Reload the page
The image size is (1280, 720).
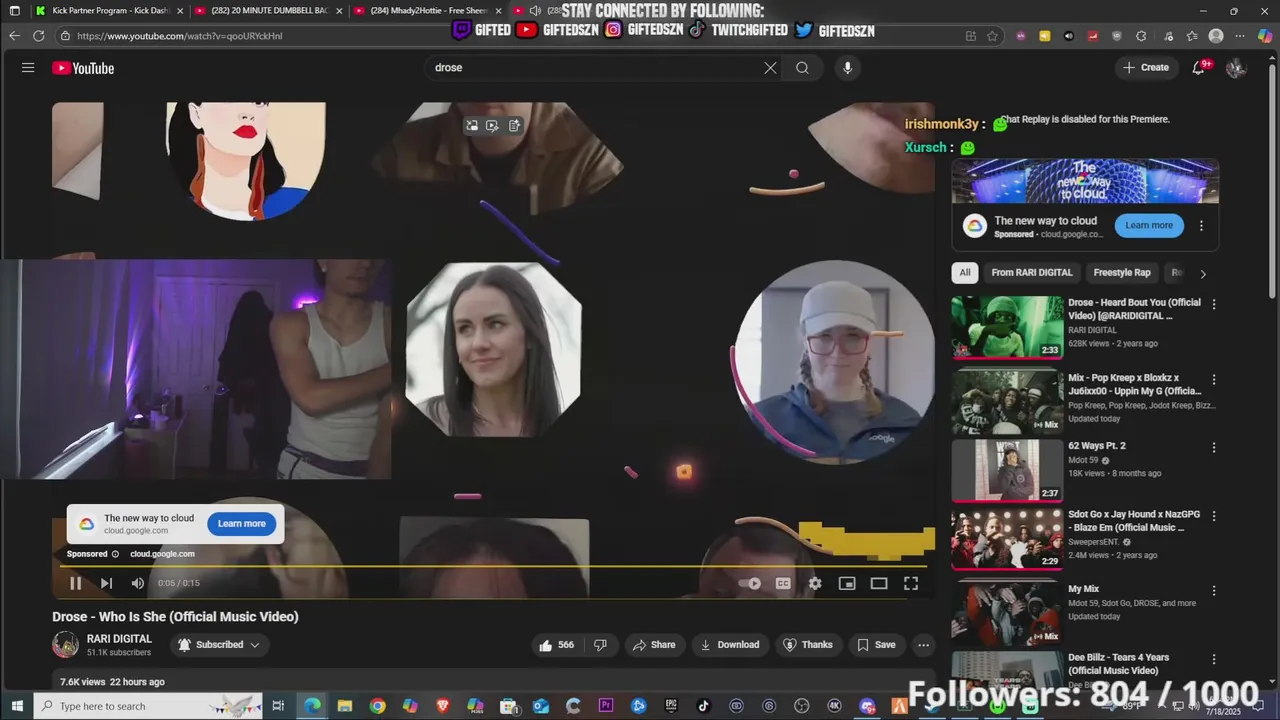(38, 36)
